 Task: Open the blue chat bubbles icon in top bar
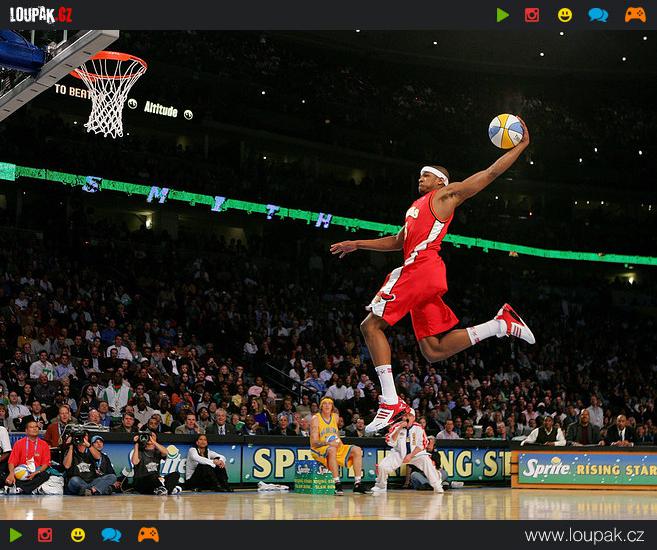click(598, 15)
